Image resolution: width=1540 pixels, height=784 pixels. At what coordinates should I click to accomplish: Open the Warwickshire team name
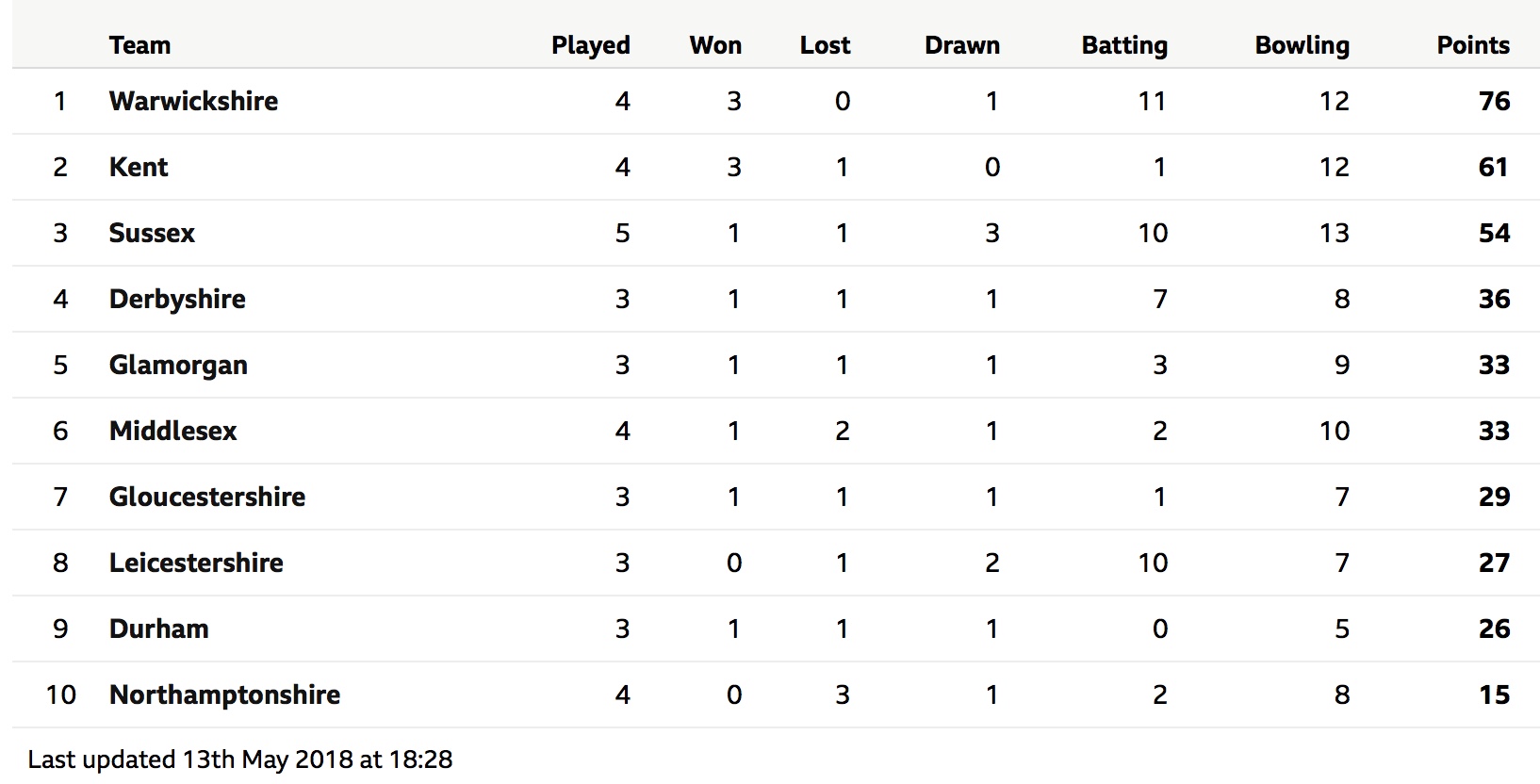click(x=193, y=101)
